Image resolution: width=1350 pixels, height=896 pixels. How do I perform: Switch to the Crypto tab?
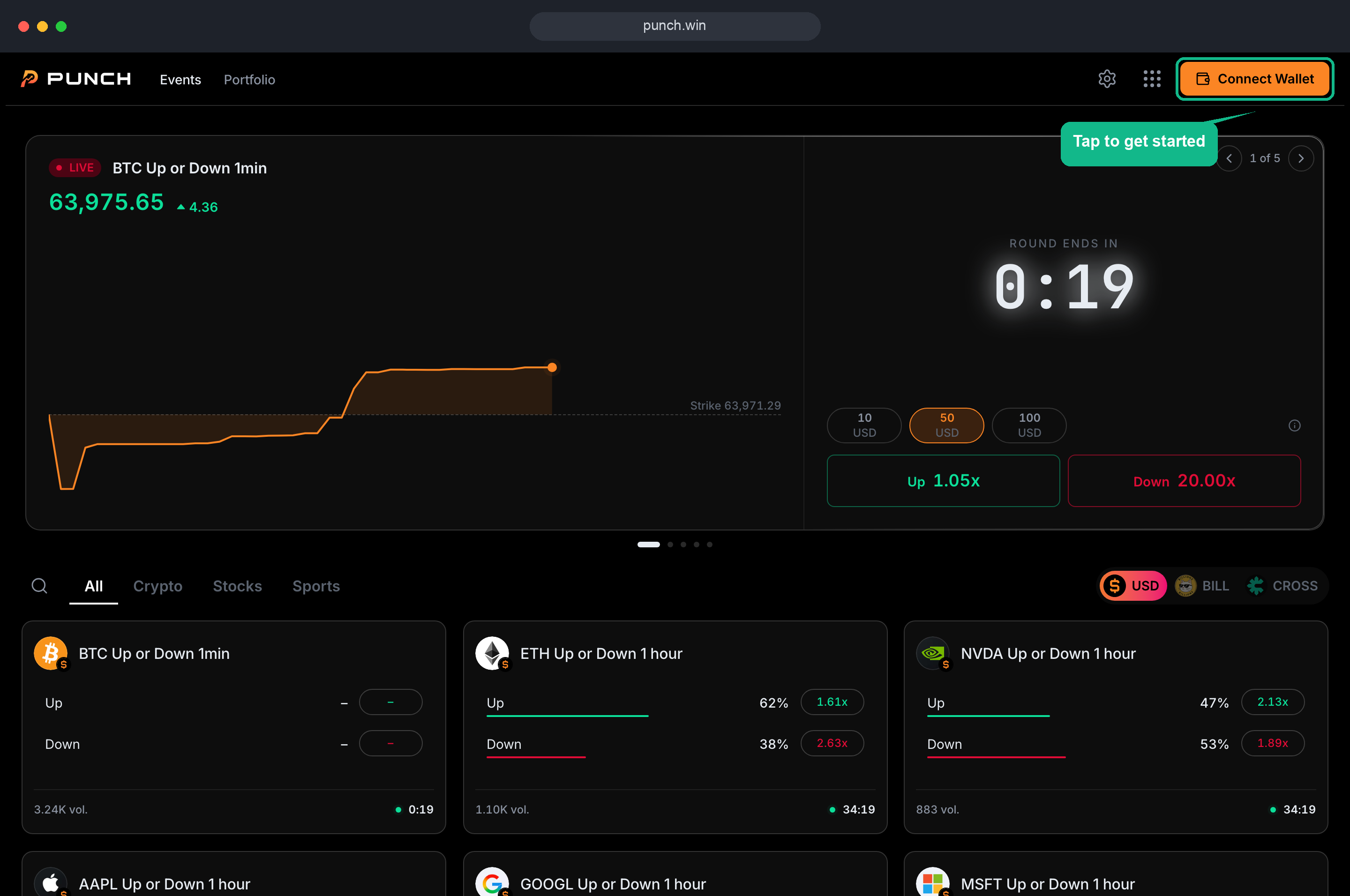pos(158,586)
